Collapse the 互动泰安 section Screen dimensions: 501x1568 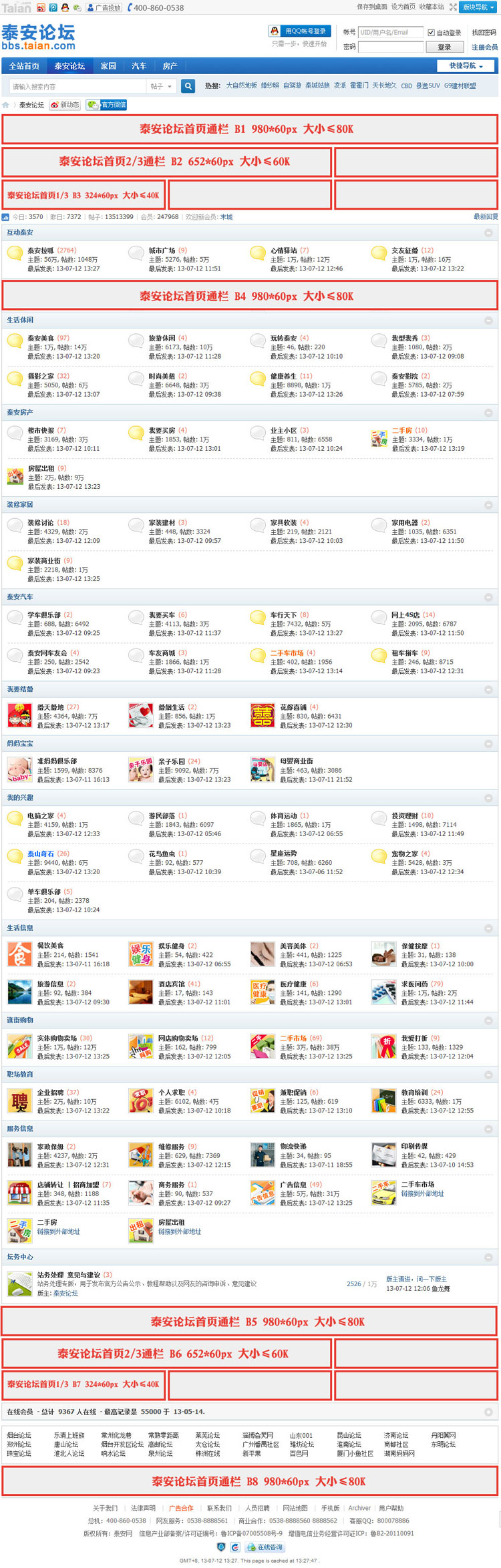[x=488, y=233]
